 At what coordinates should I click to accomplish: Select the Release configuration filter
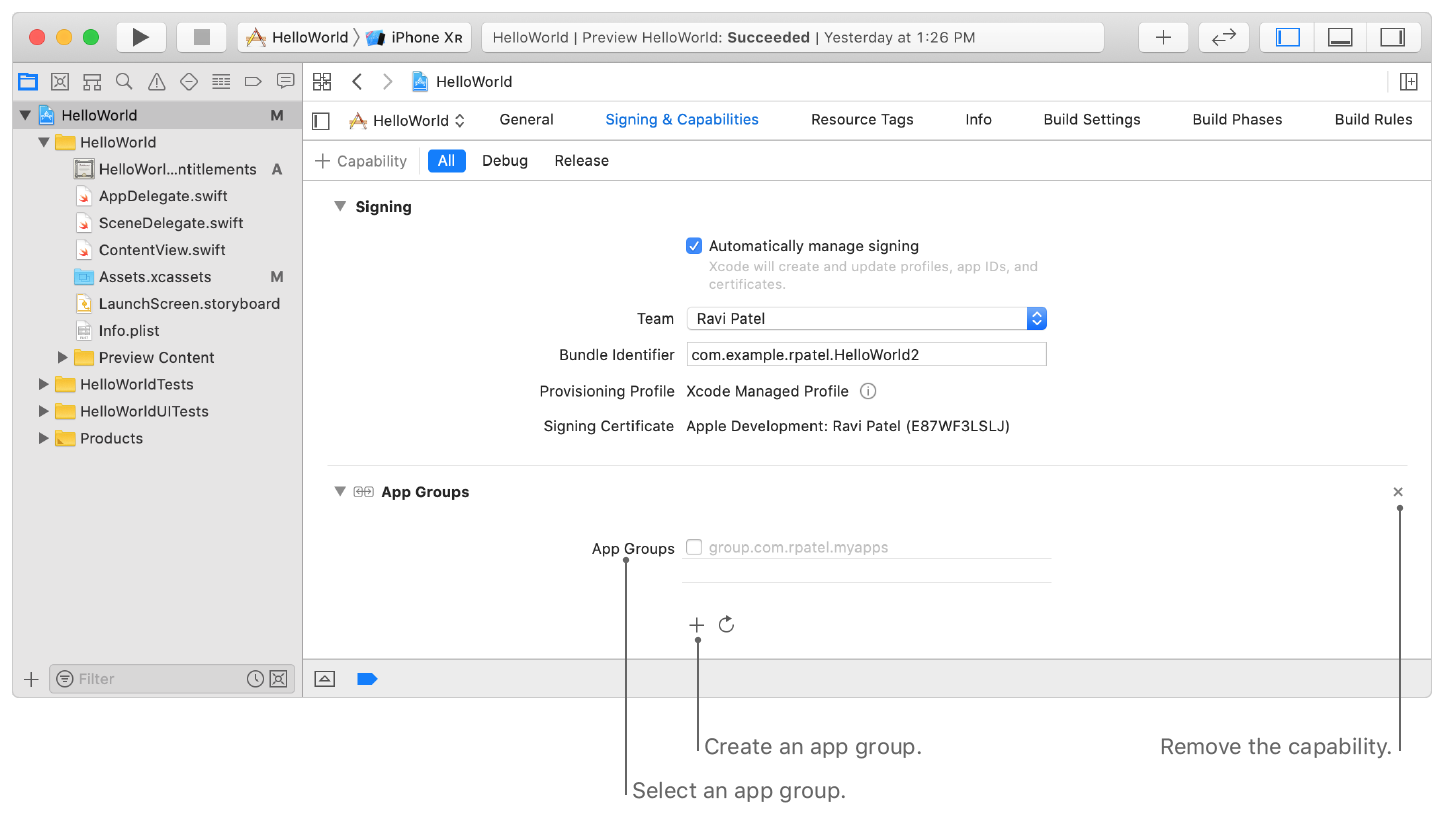(x=581, y=161)
